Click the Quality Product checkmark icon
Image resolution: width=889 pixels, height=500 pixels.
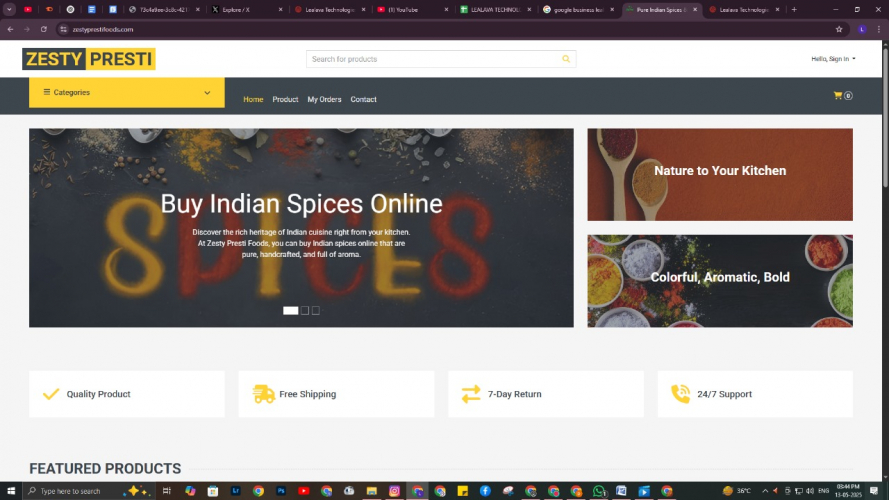(x=51, y=394)
